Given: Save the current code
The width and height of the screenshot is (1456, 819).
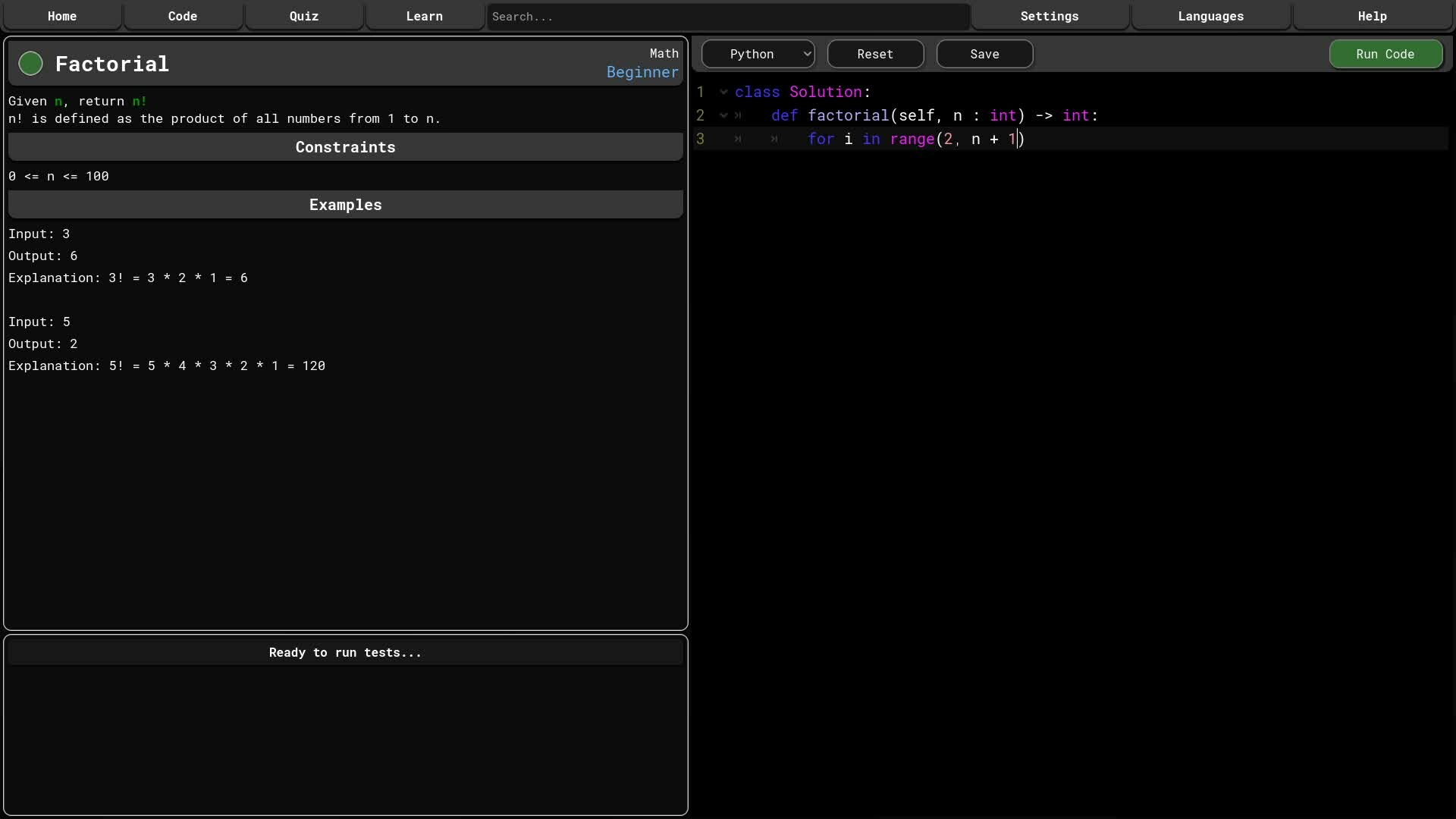Looking at the screenshot, I should [984, 54].
